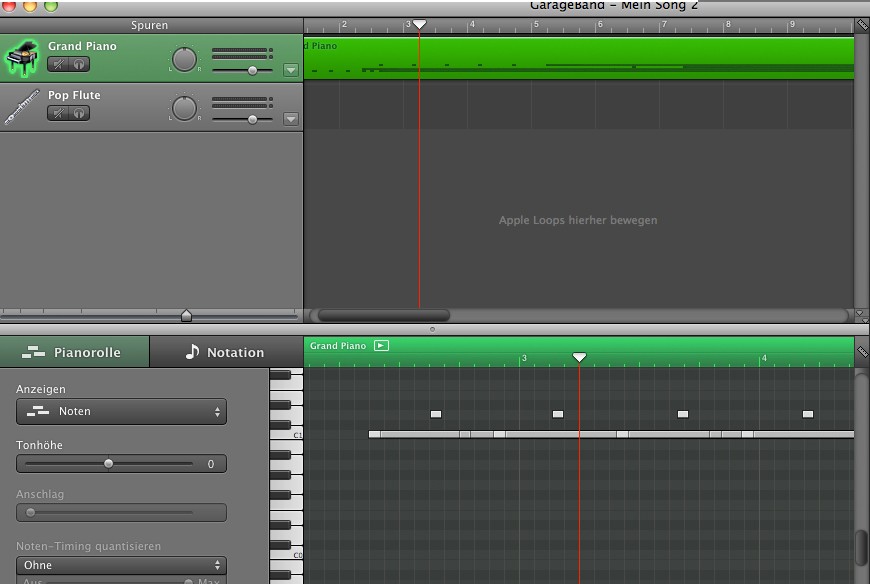Open the Anzeigen dropdown showing Noten
The width and height of the screenshot is (870, 584).
pyautogui.click(x=122, y=412)
